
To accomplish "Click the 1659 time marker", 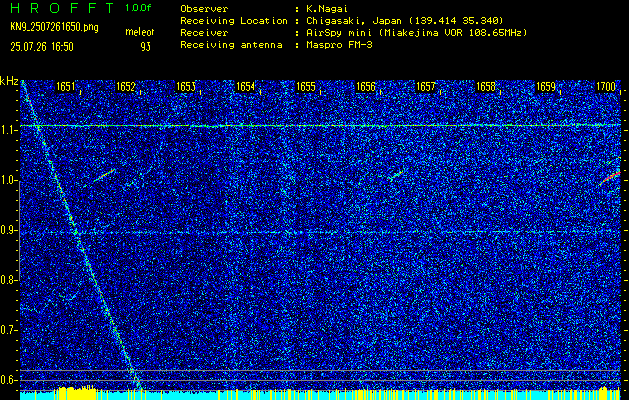I will pos(546,87).
